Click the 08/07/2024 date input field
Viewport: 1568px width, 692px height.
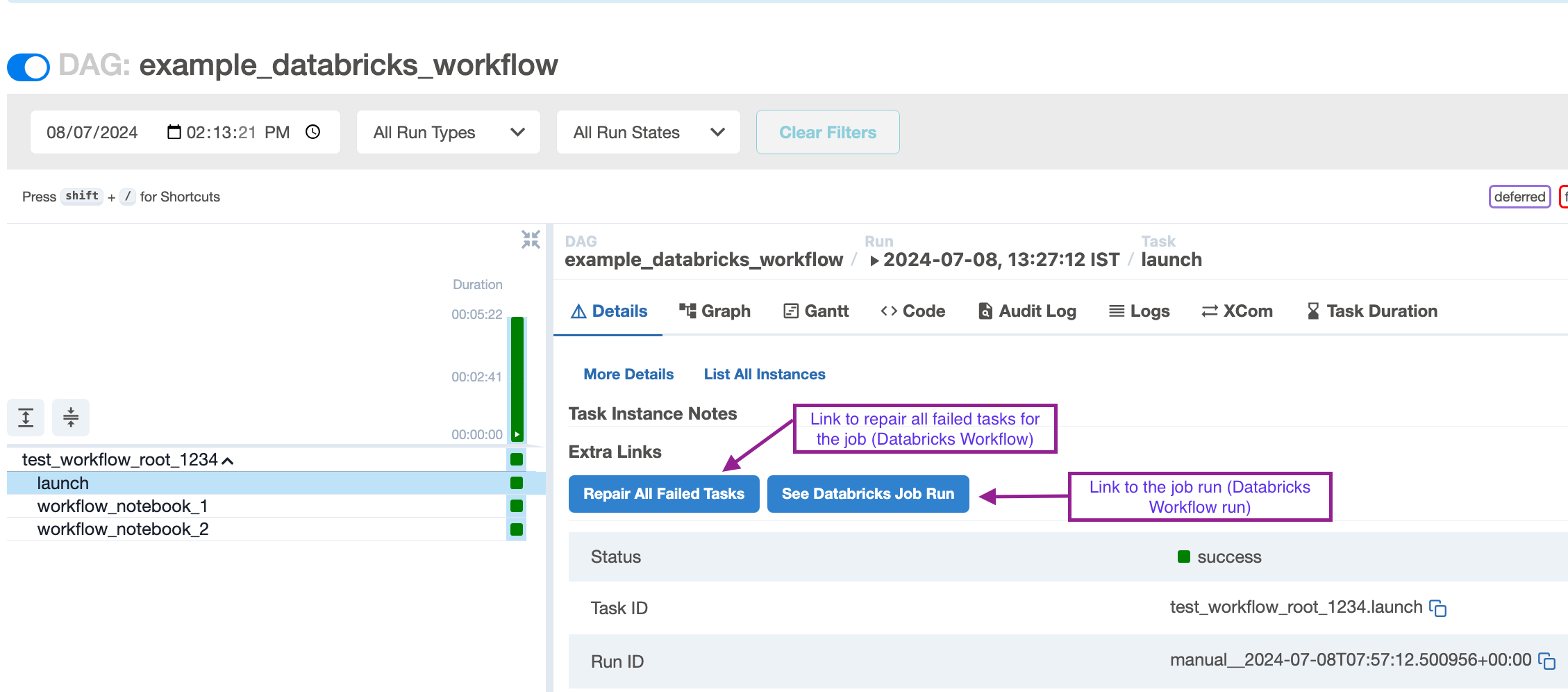[x=92, y=131]
